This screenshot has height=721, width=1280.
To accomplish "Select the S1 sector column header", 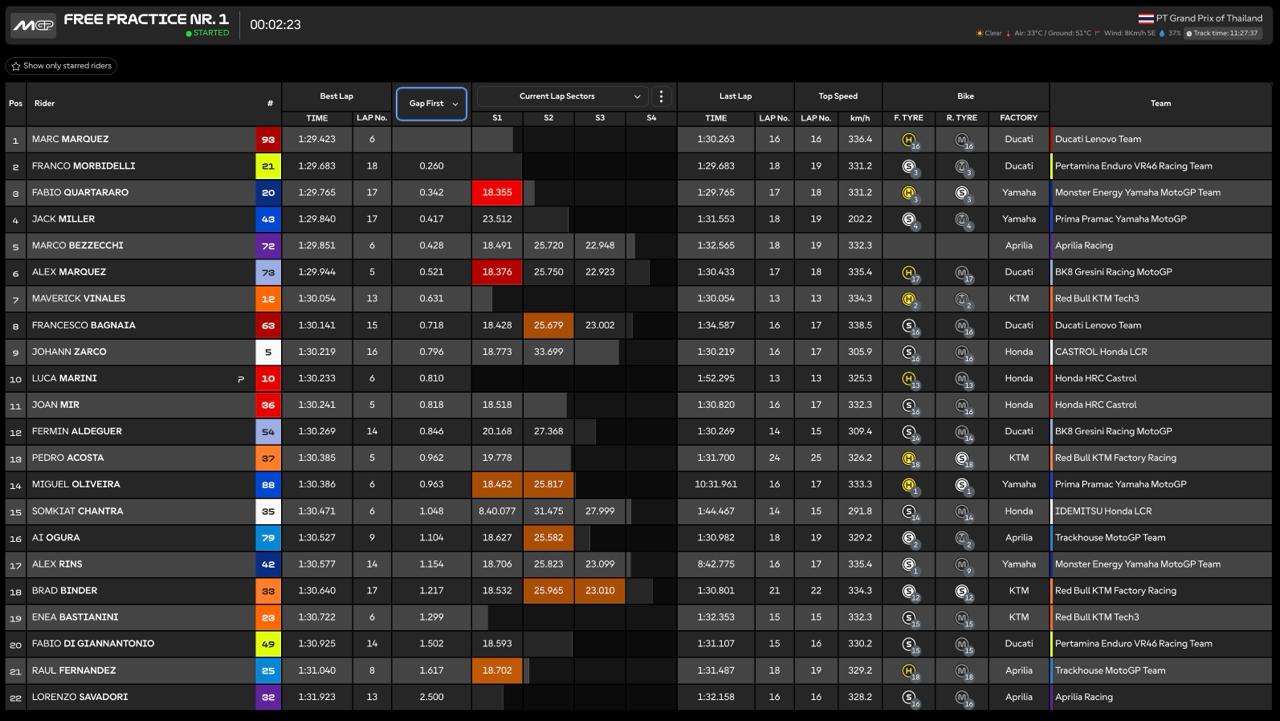I will (497, 118).
